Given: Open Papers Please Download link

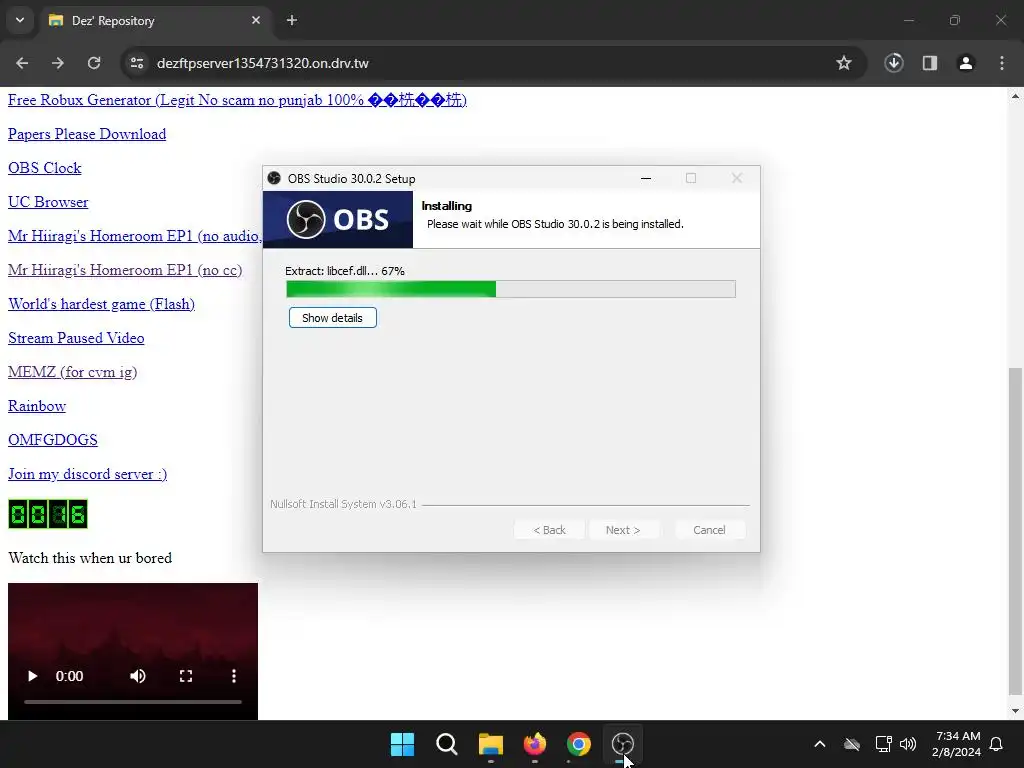Looking at the screenshot, I should click(87, 134).
